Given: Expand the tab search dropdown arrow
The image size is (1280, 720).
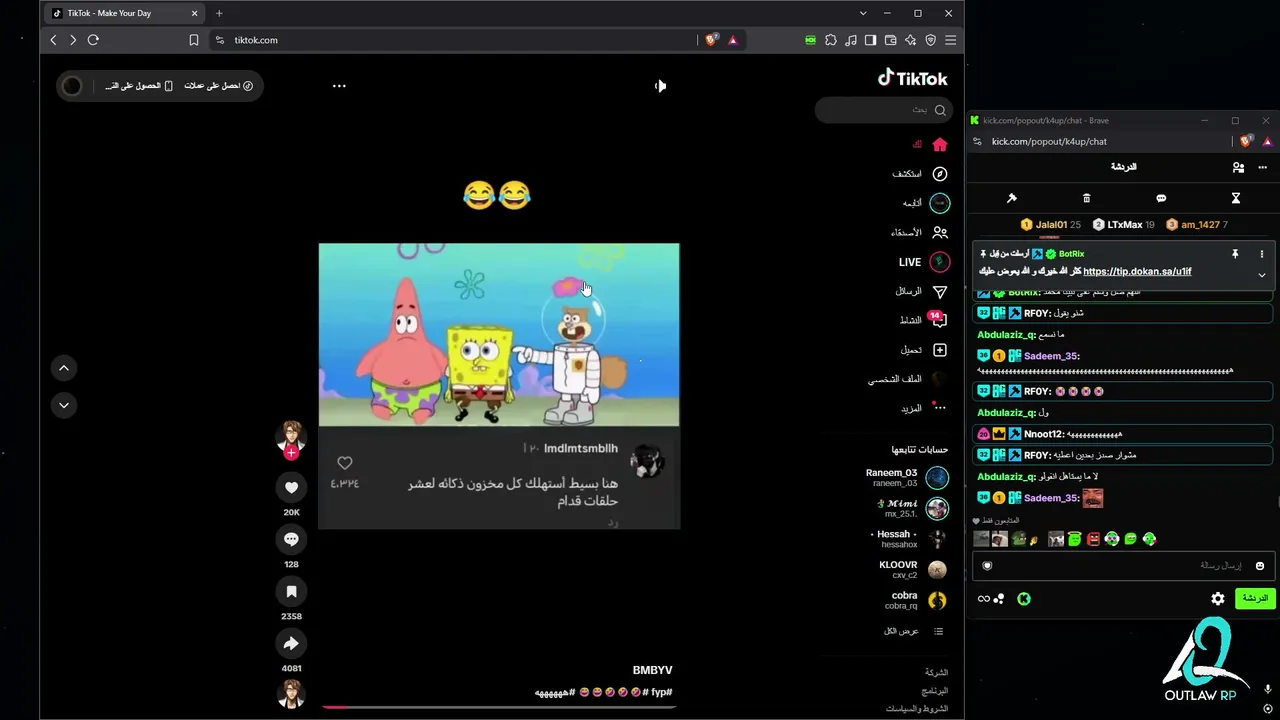Looking at the screenshot, I should [863, 13].
